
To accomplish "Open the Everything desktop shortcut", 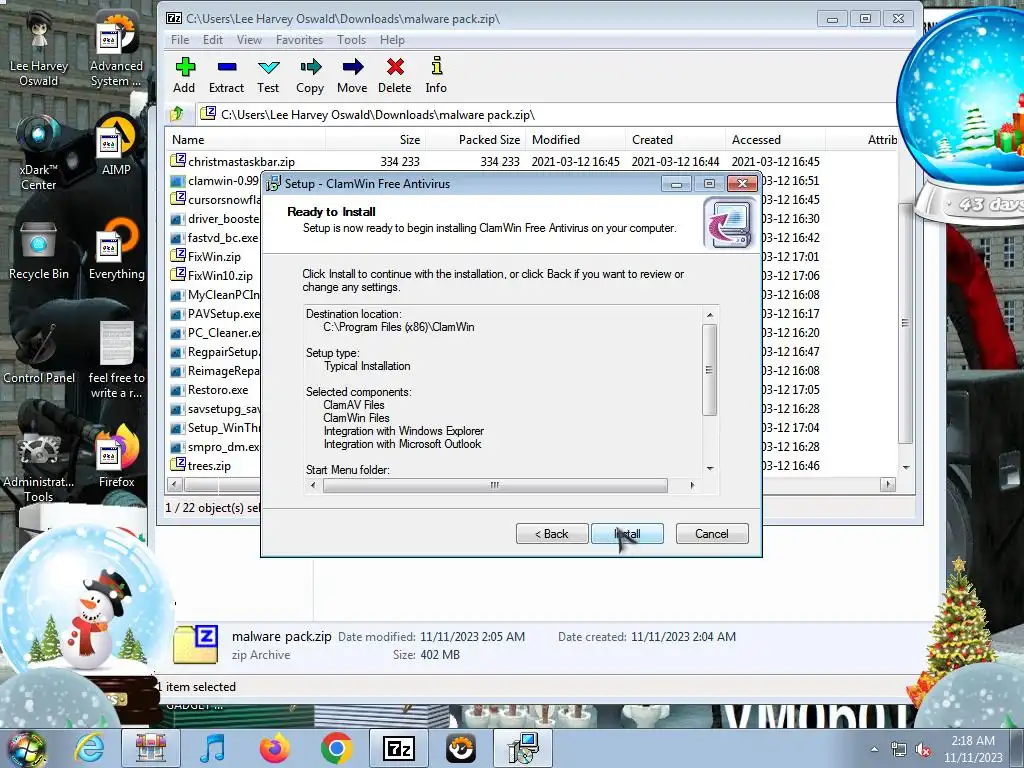I will (116, 250).
